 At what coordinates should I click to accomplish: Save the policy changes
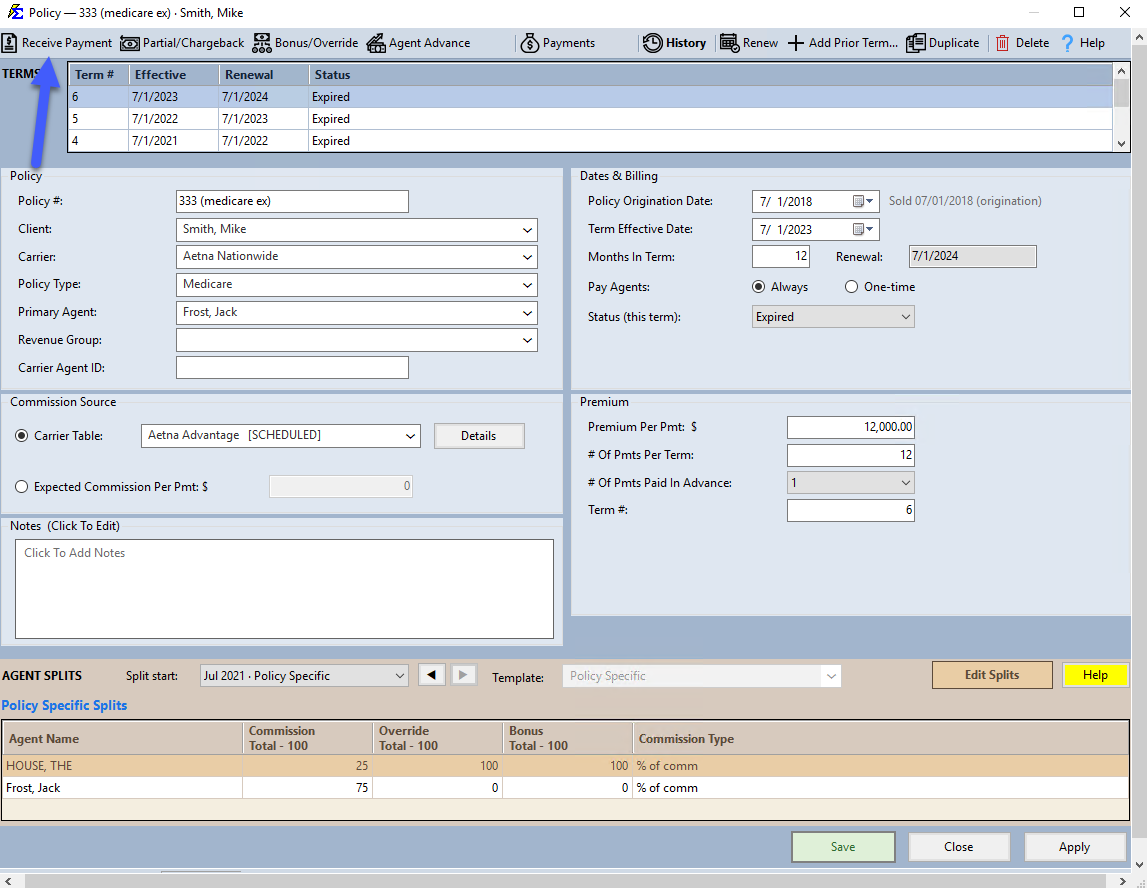coord(843,847)
